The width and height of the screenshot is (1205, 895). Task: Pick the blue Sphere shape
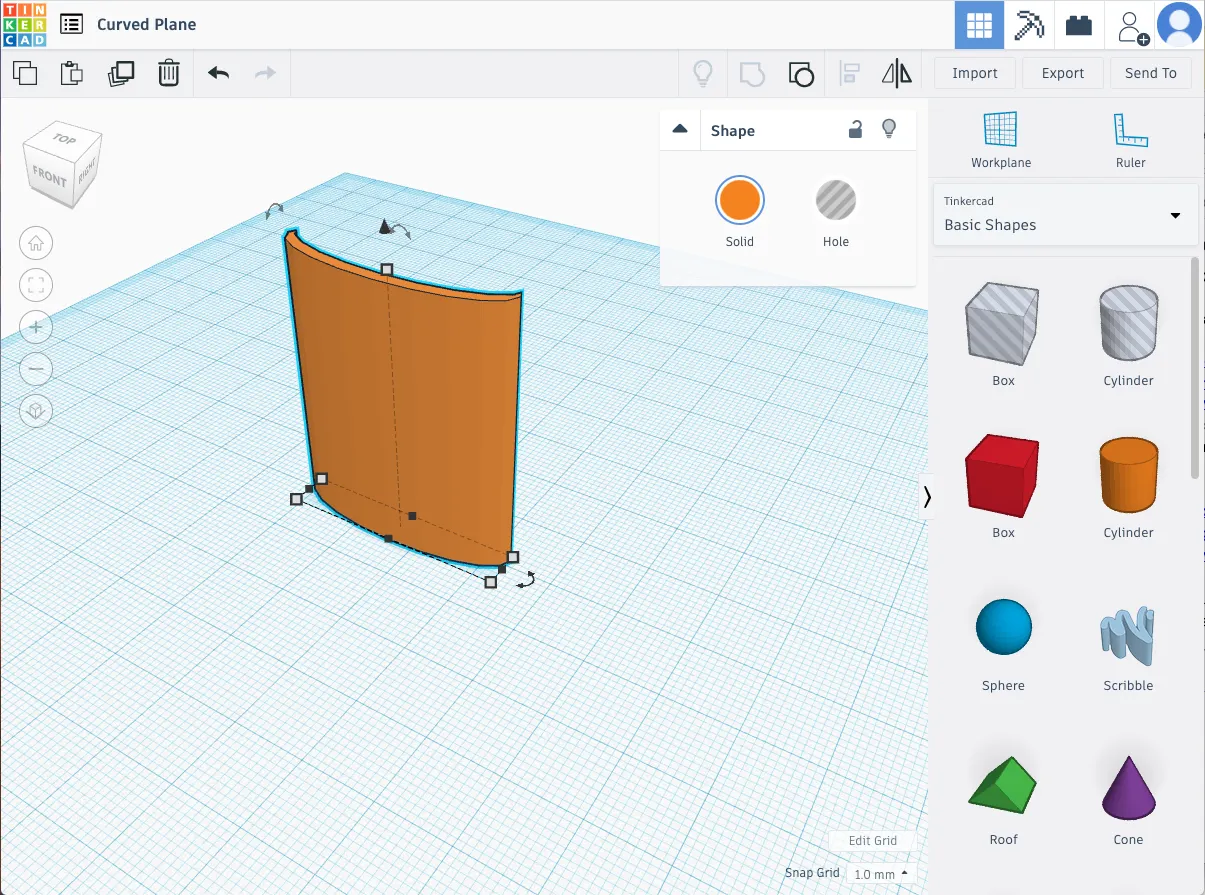pos(1003,627)
